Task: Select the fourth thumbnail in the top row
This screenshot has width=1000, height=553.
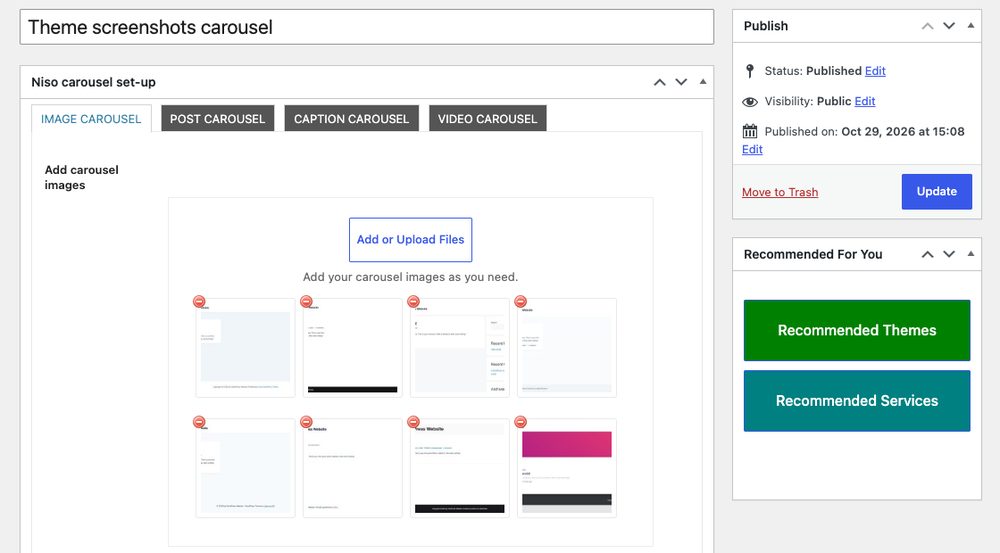Action: (567, 348)
